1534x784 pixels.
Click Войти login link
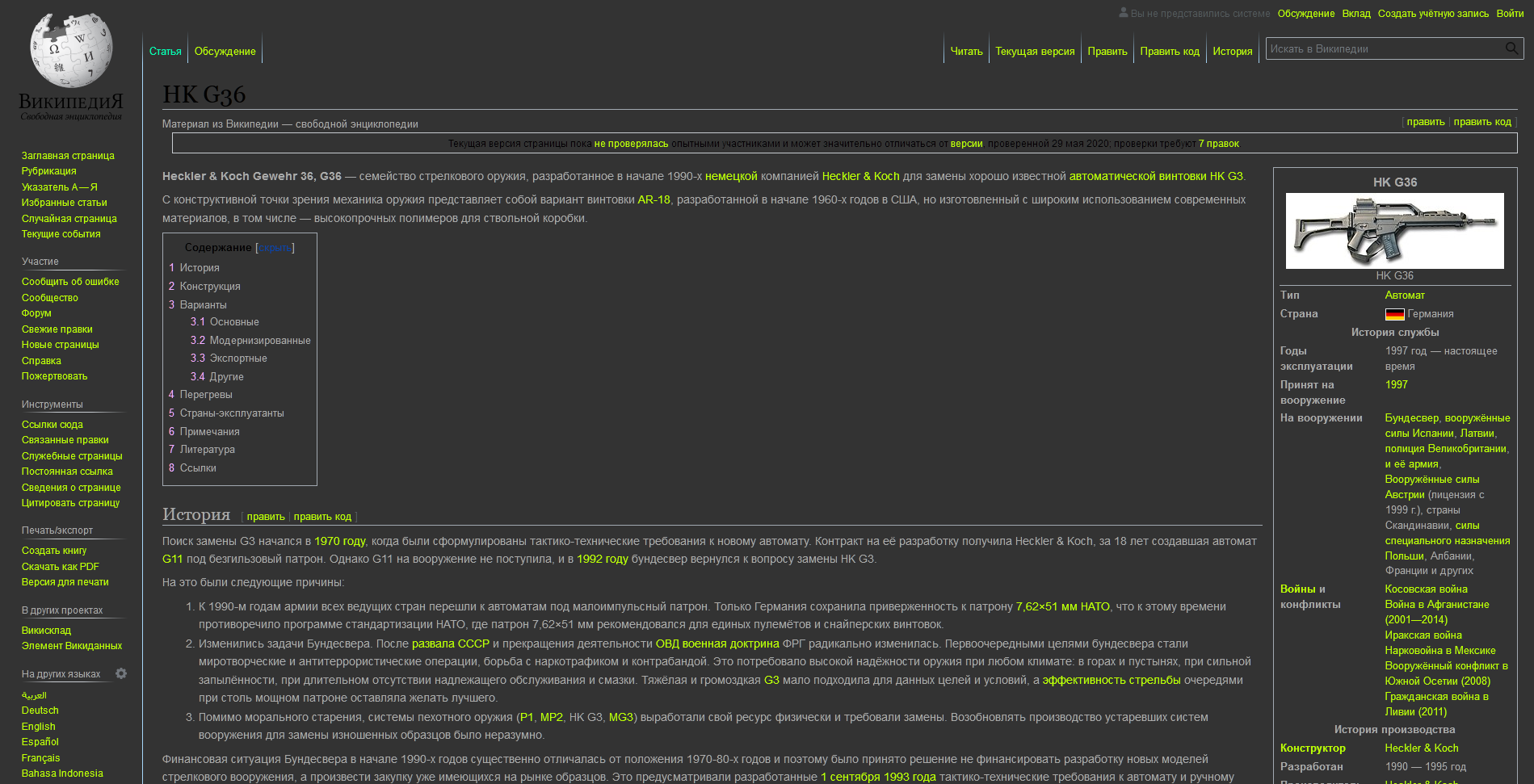[1510, 13]
